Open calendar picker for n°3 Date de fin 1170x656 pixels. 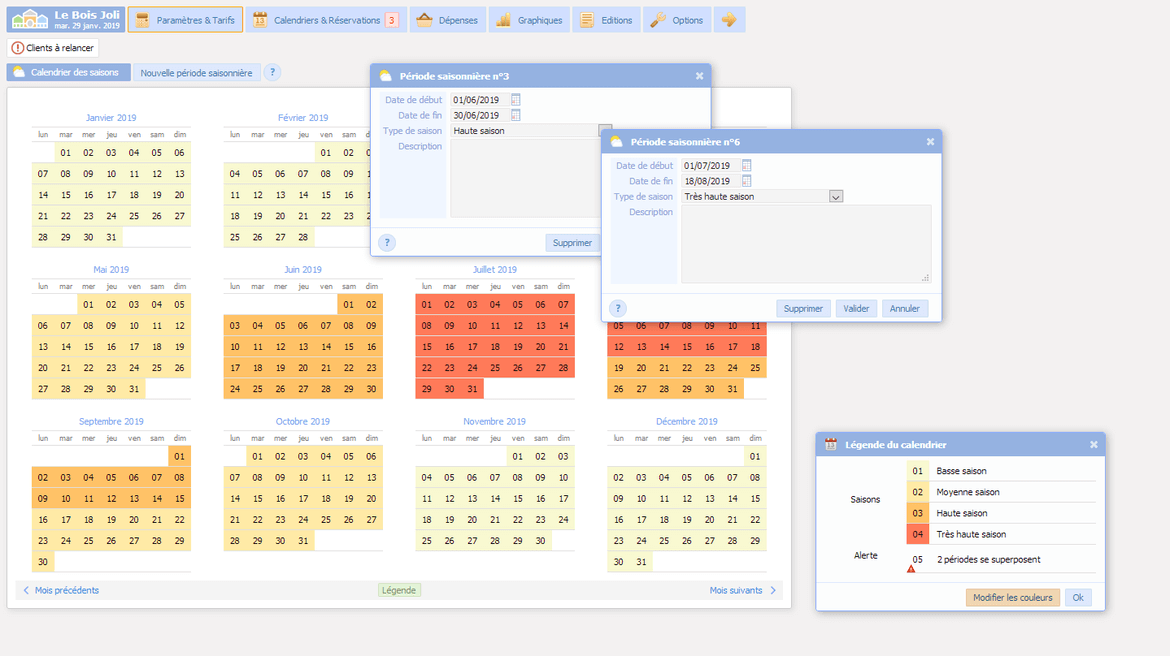click(516, 115)
